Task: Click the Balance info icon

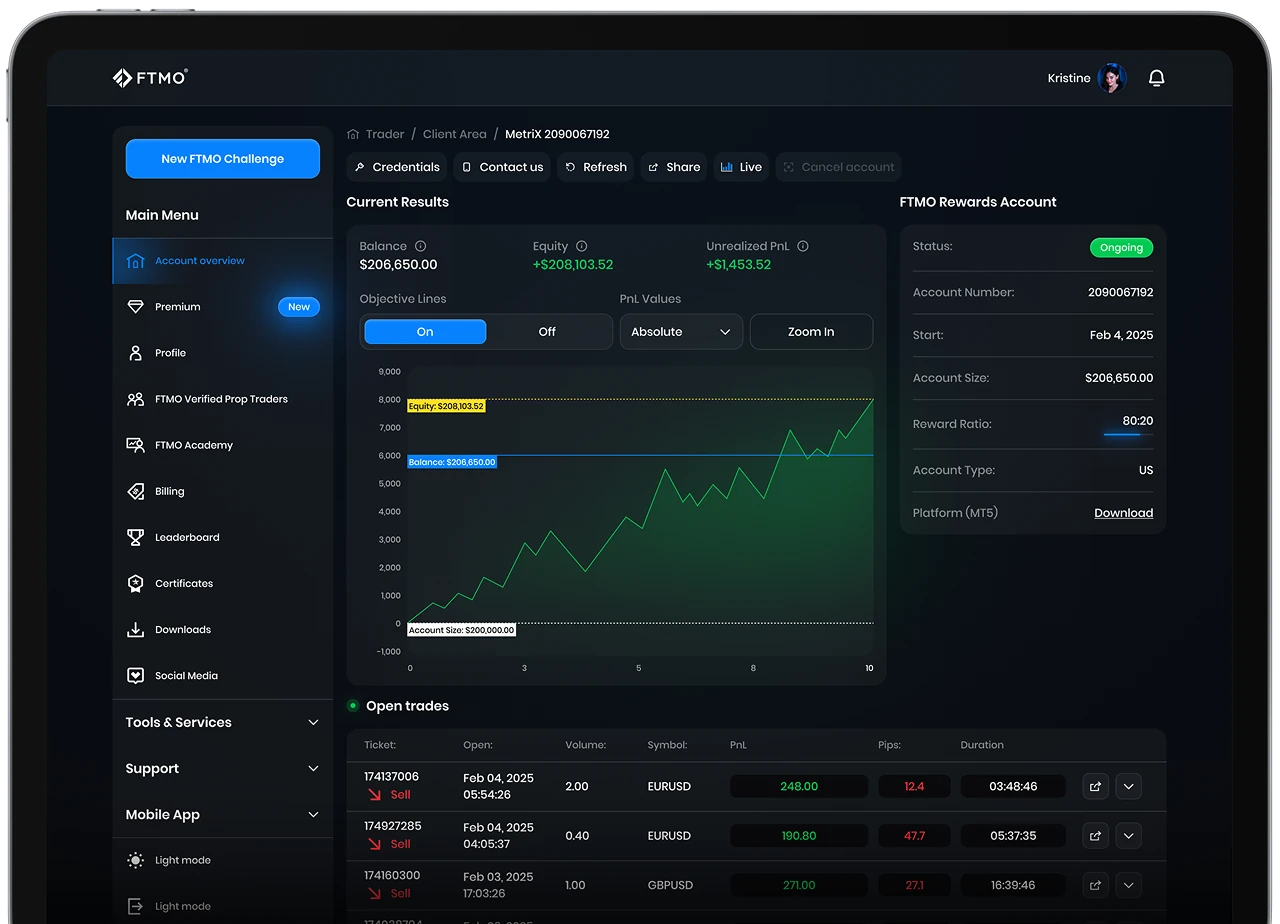Action: click(x=420, y=246)
